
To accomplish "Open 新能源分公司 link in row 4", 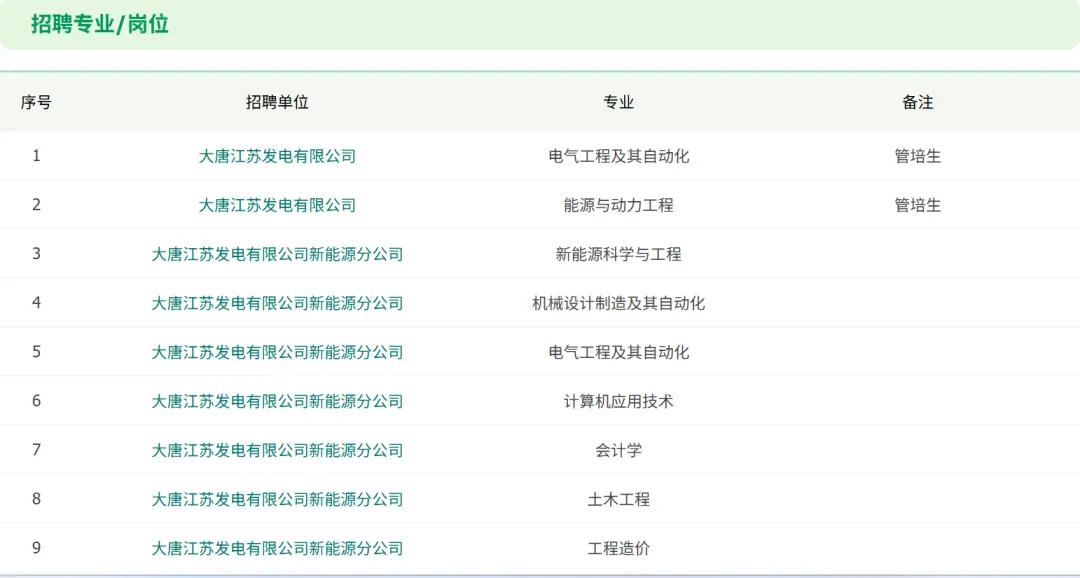I will tap(277, 303).
